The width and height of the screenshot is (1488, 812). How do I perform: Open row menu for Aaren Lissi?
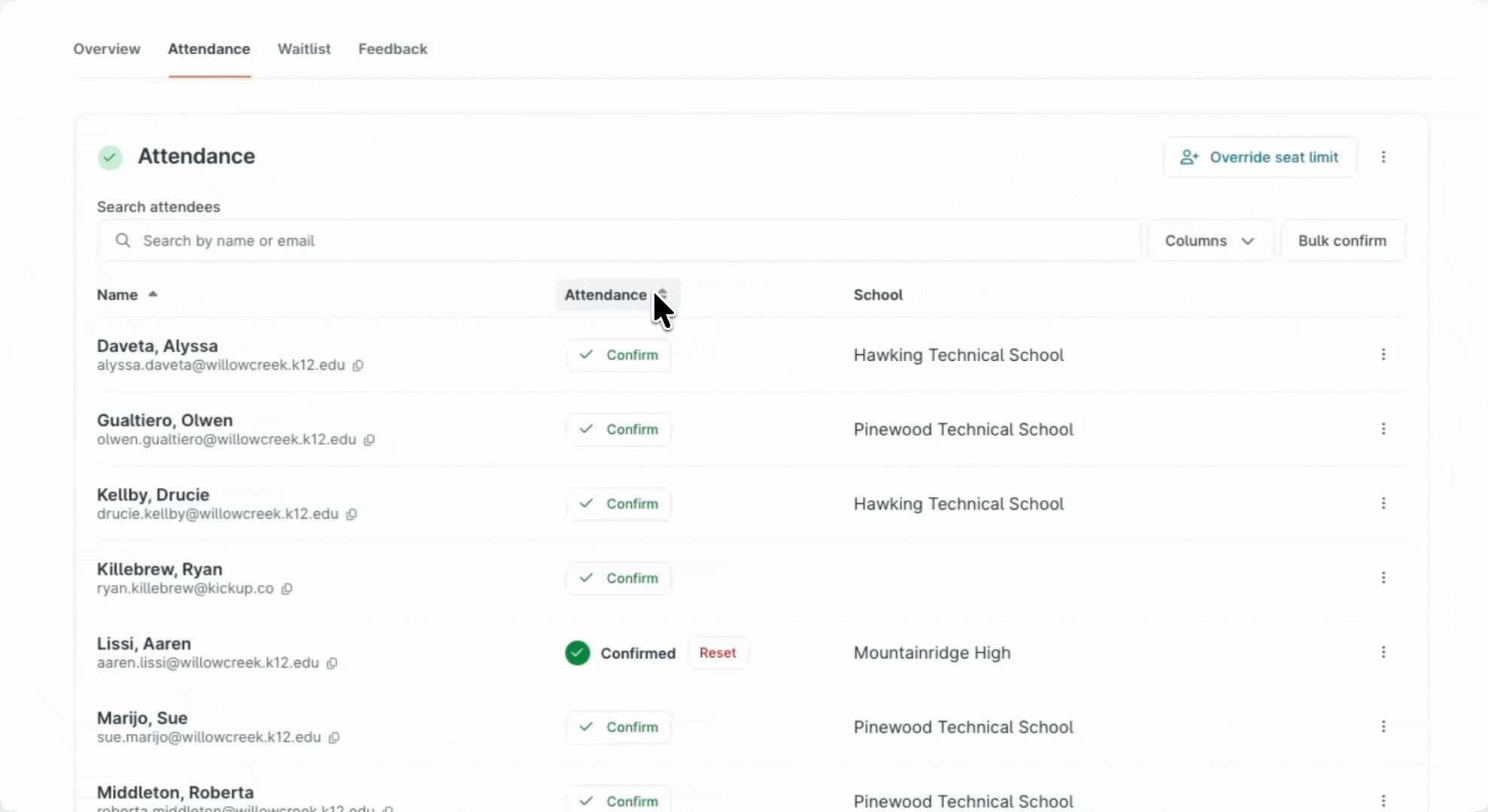[1383, 653]
